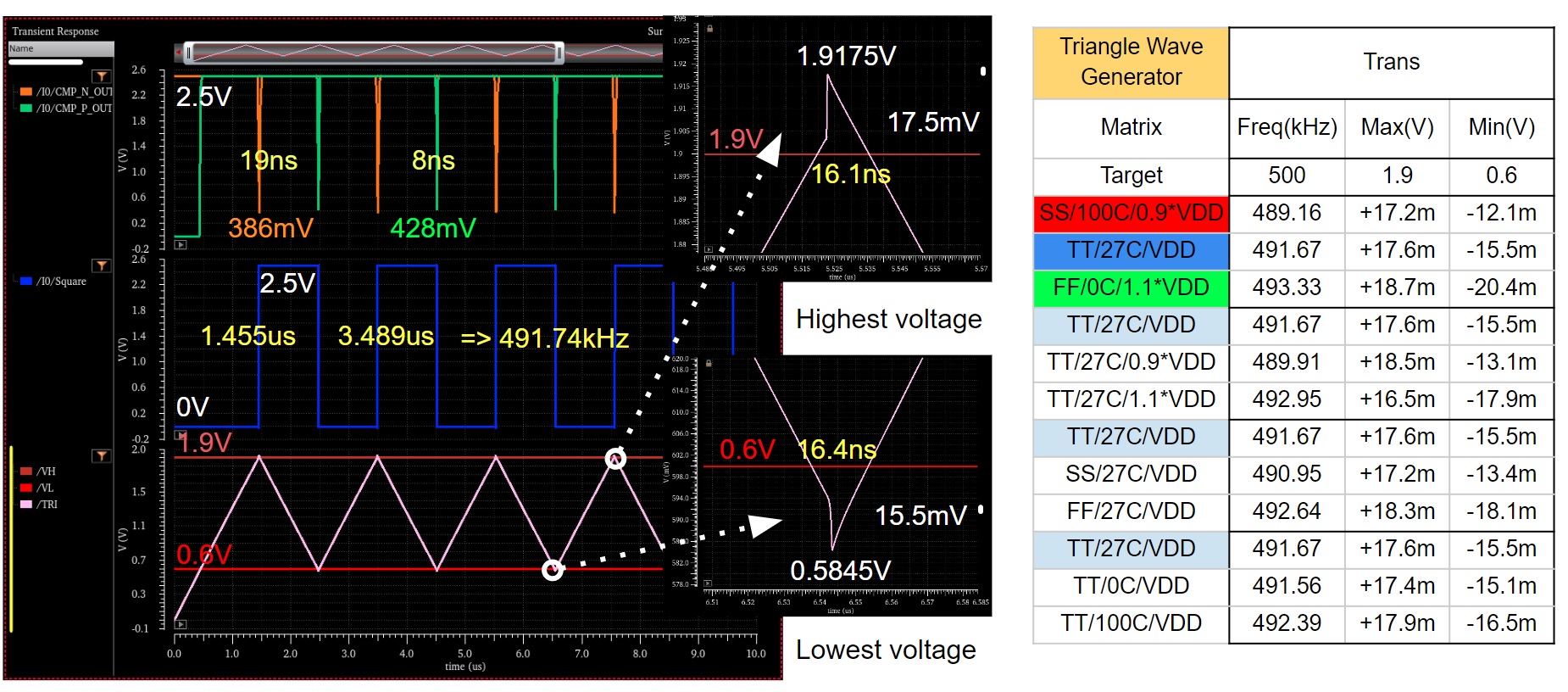Expand the play arrow below the CMP strip
The width and height of the screenshot is (1568, 692).
181,244
